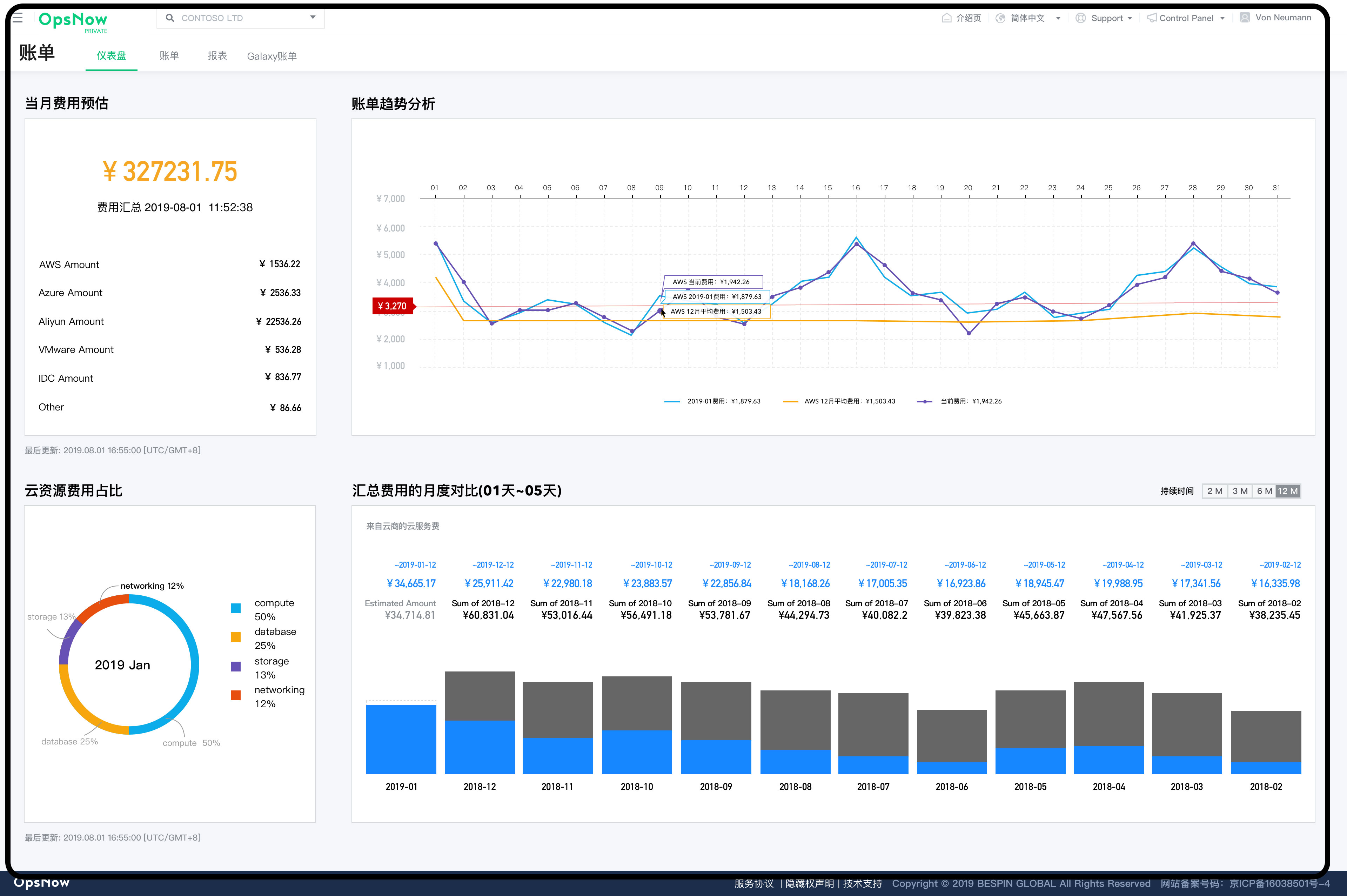Click the 京ICP备16038501号-4 registration number
Image resolution: width=1347 pixels, height=896 pixels.
point(1280,883)
